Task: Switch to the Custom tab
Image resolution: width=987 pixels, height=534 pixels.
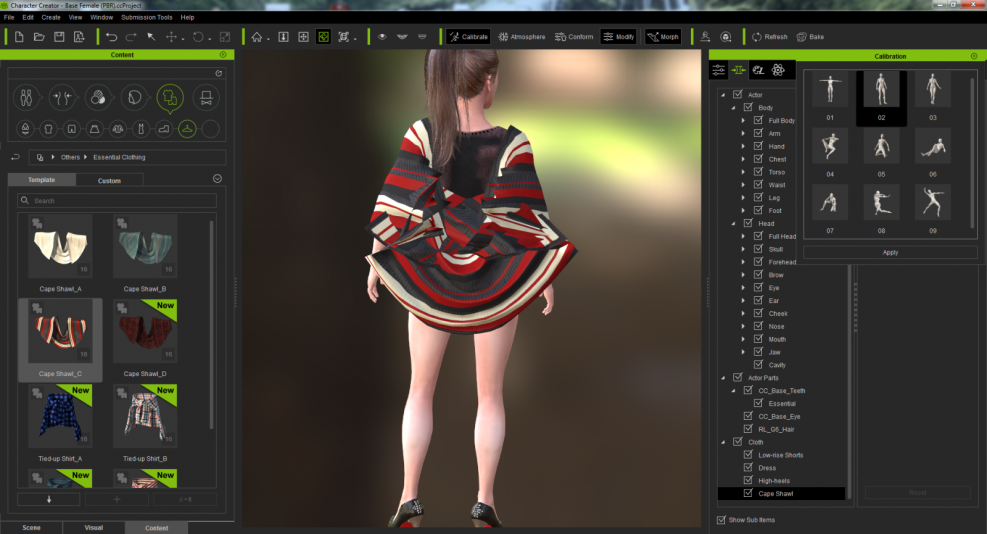Action: click(x=109, y=180)
